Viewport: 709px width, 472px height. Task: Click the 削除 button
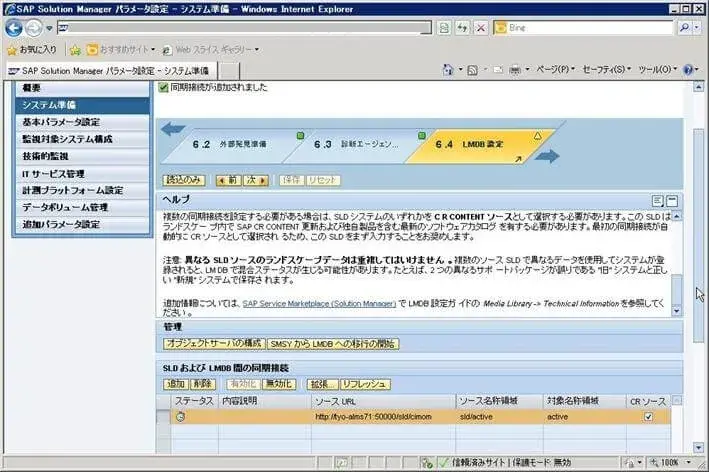coord(203,384)
